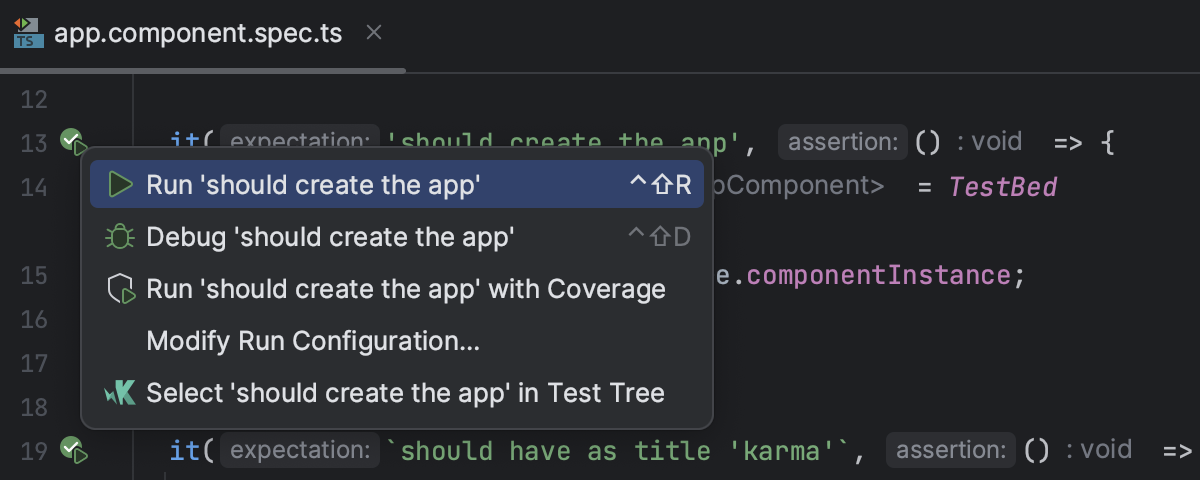
Task: Click the shield icon for Run with Coverage
Action: pyautogui.click(x=120, y=290)
